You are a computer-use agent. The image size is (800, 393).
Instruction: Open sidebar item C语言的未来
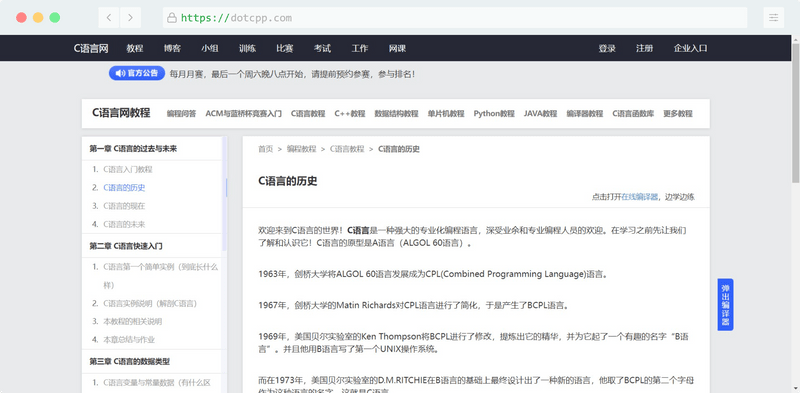pos(124,225)
